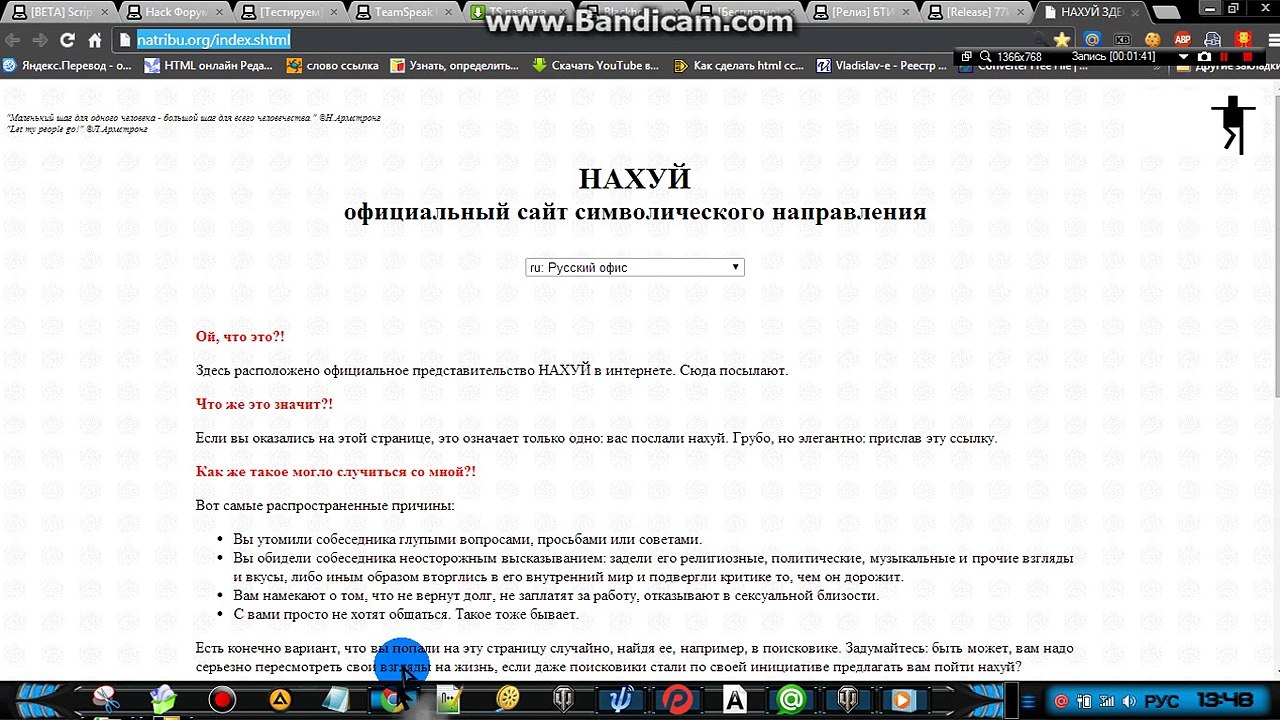Viewport: 1280px width, 720px height.
Task: Open the Bandicam overlay dropdown arrow
Action: 1183,57
